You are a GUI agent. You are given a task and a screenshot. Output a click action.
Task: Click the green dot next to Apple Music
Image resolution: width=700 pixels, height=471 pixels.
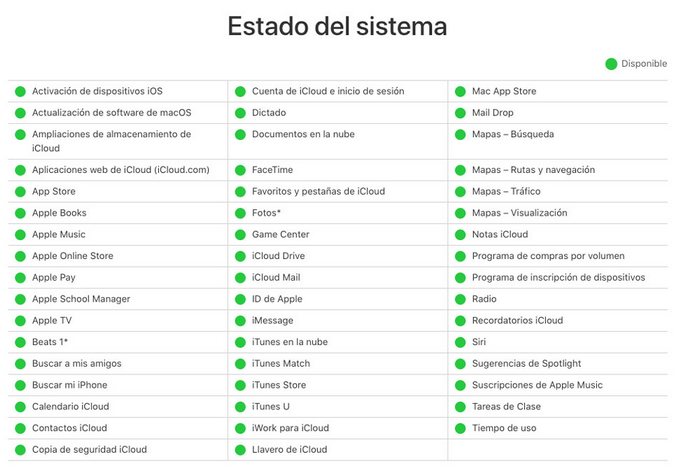coord(20,235)
